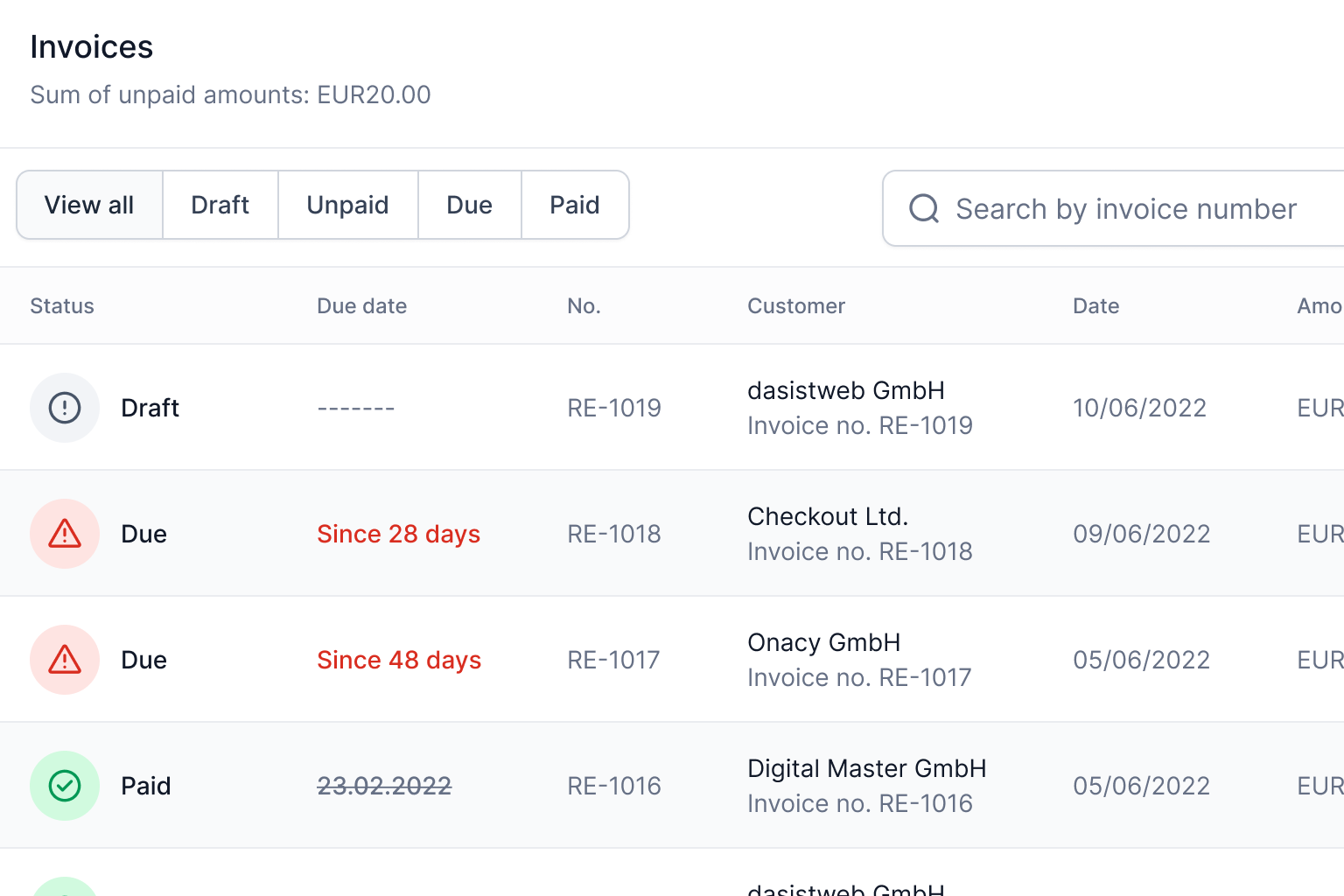
Task: Click the Draft status icon for RE-1019
Action: 65,408
